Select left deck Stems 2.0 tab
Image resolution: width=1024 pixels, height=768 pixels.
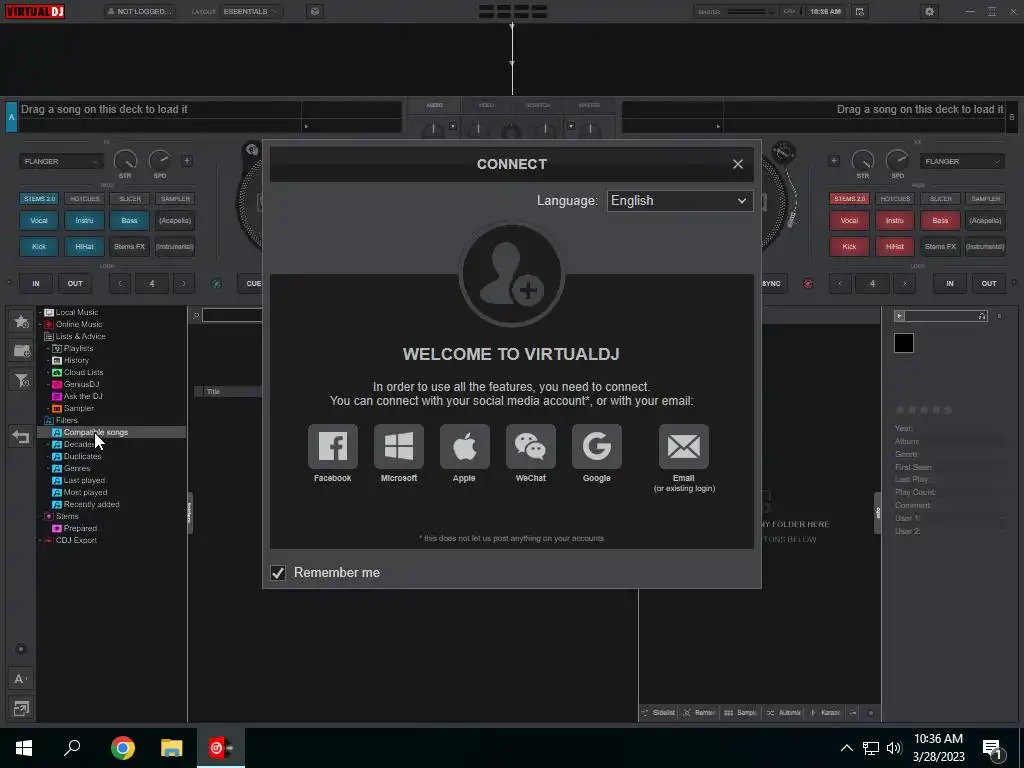point(40,199)
